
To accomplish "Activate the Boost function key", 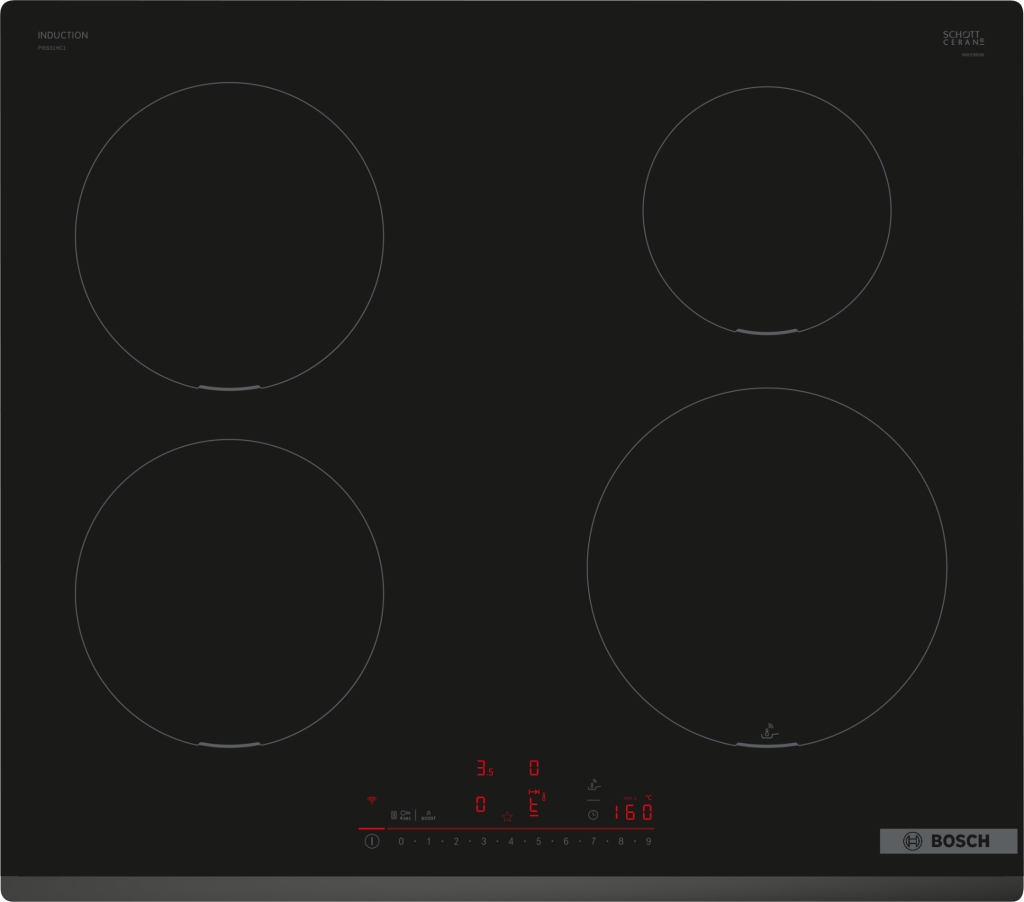I will (x=428, y=815).
